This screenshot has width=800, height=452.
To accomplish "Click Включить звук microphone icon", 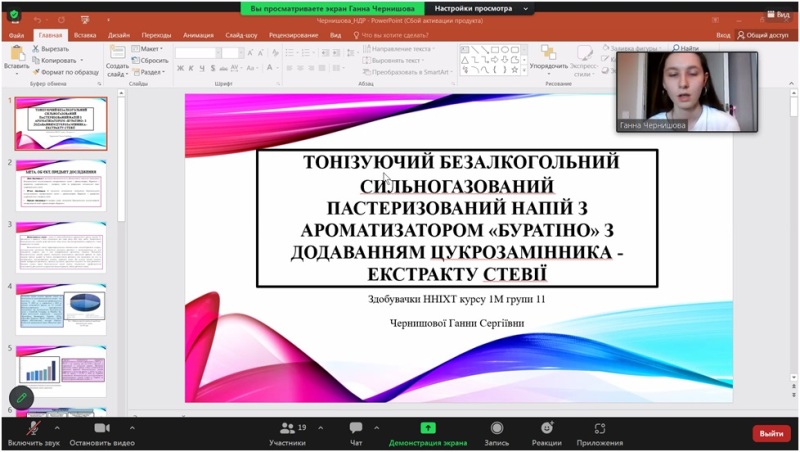I will pyautogui.click(x=34, y=428).
